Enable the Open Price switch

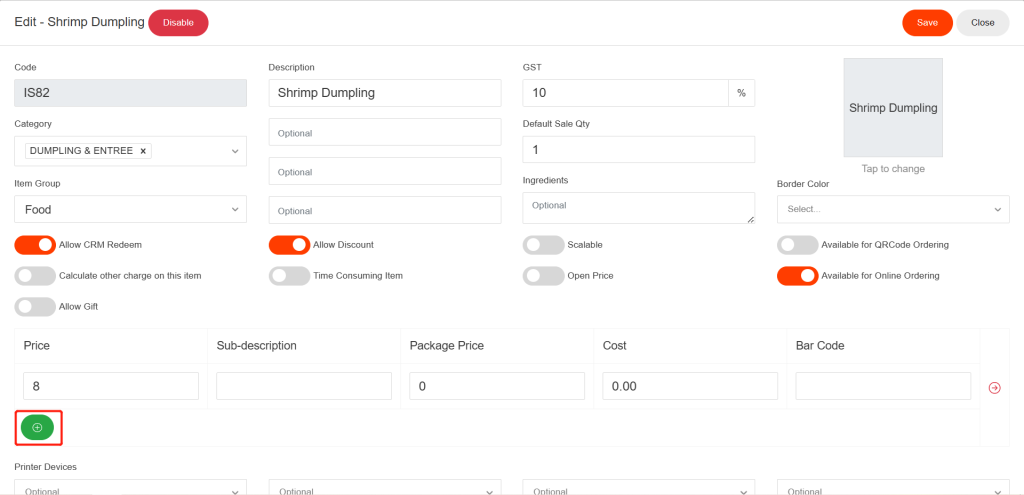pos(543,275)
